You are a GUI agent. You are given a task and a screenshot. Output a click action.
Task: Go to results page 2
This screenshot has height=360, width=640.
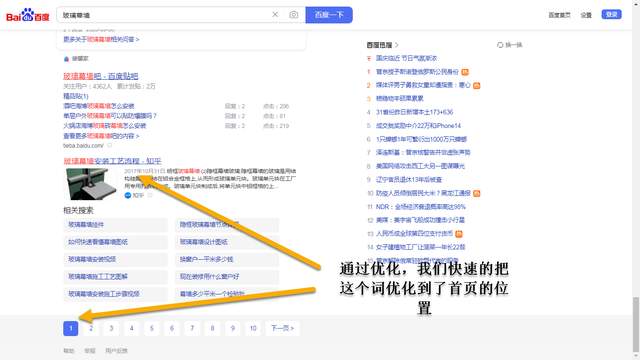[x=91, y=328]
